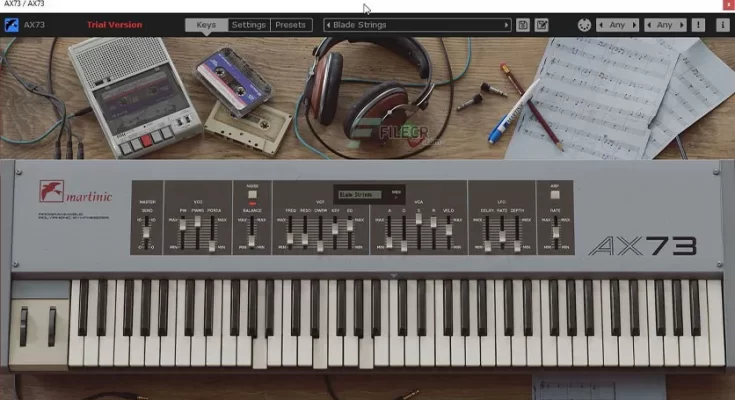Switch to the Presets tab
735x400 pixels.
click(x=290, y=25)
